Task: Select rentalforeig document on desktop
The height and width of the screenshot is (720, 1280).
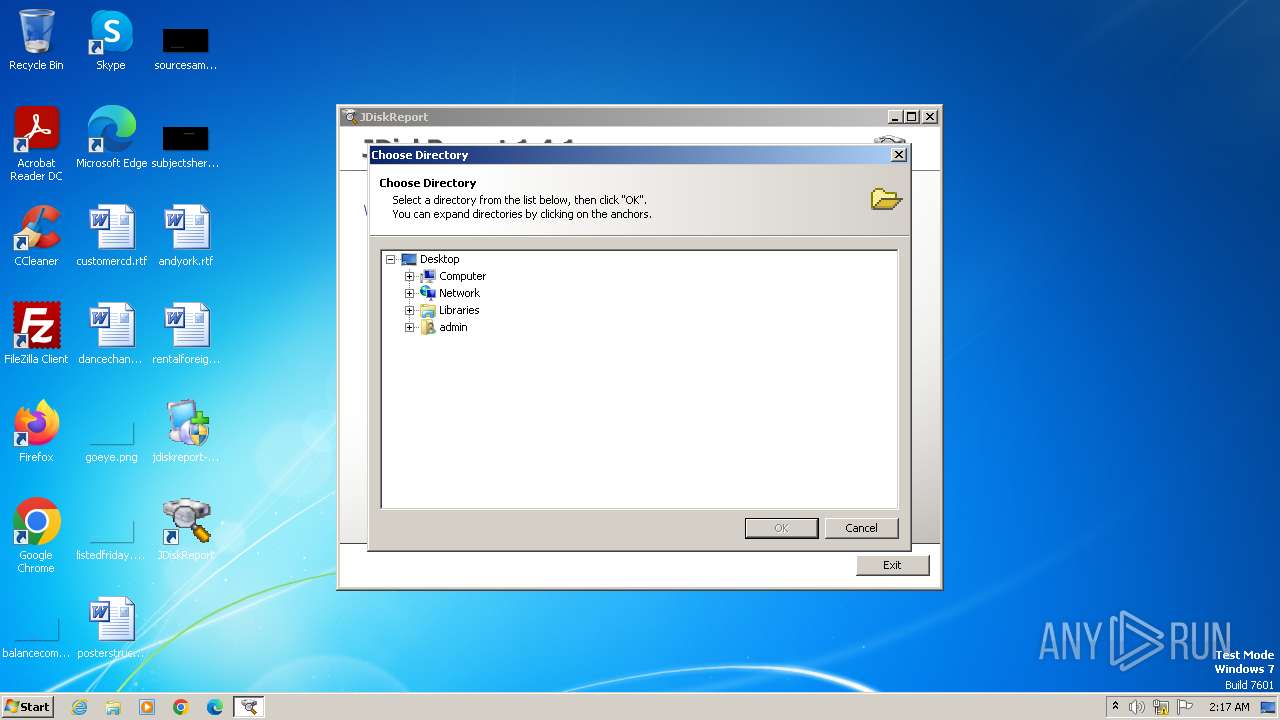Action: (x=186, y=334)
